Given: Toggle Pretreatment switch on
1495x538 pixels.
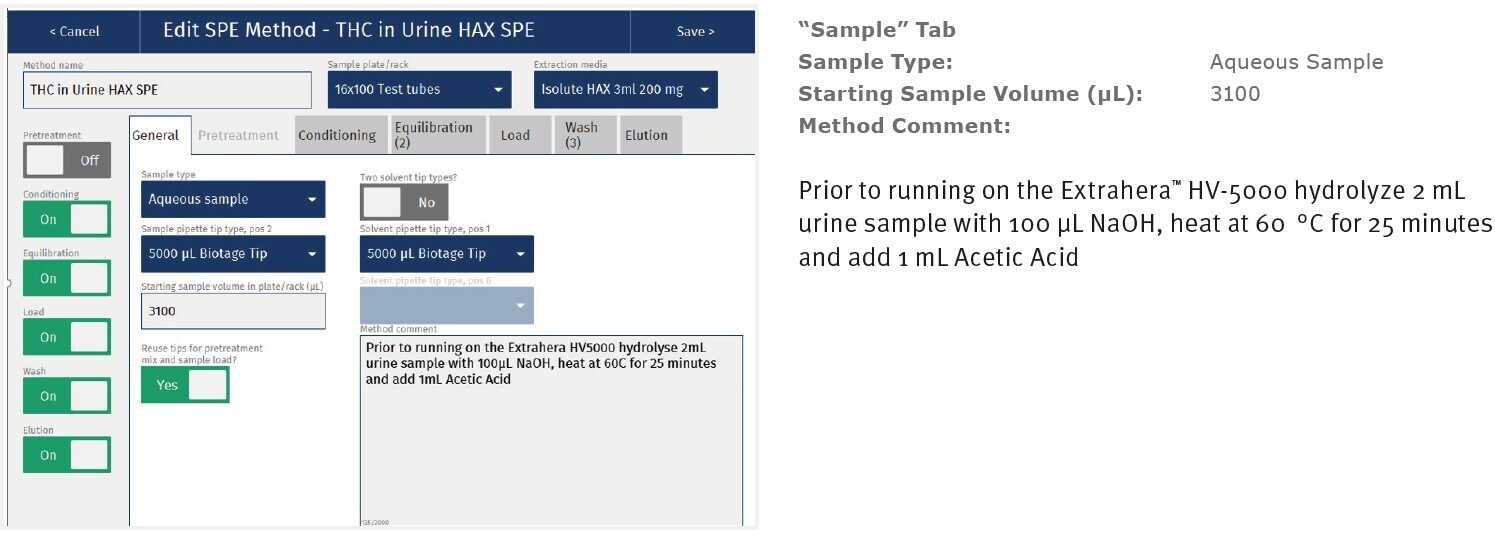Looking at the screenshot, I should pos(67,160).
